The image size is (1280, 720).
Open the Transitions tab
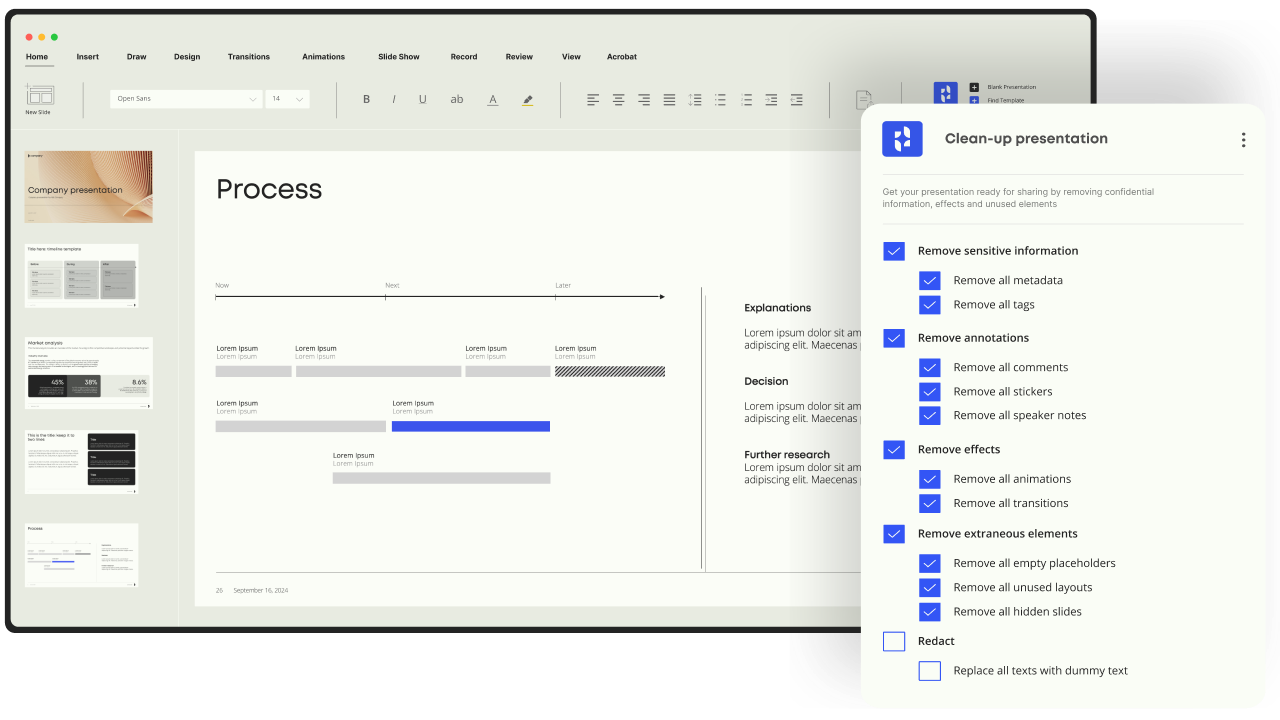(x=249, y=57)
